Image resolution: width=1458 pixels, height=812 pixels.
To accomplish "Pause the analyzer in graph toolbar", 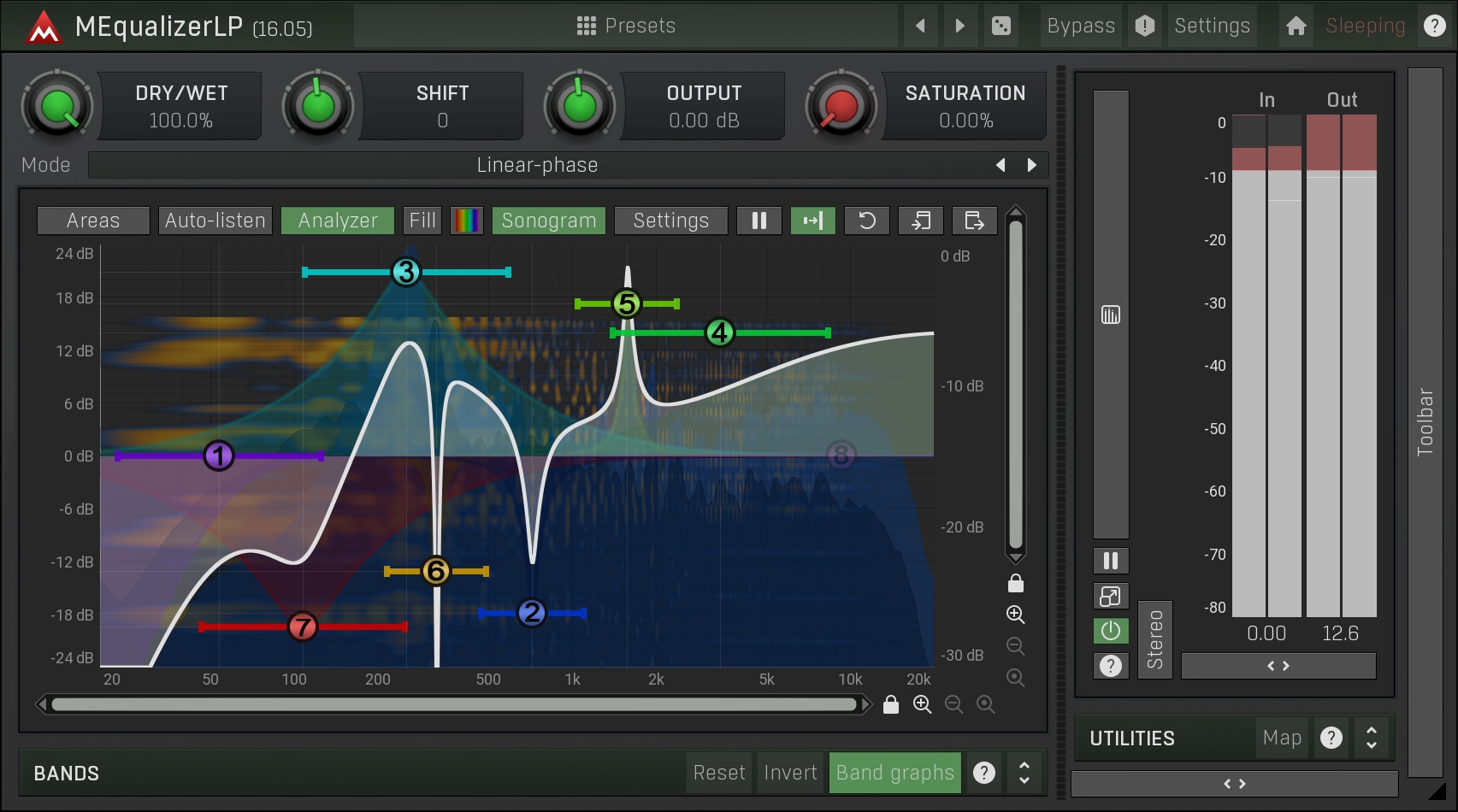I will tap(759, 221).
